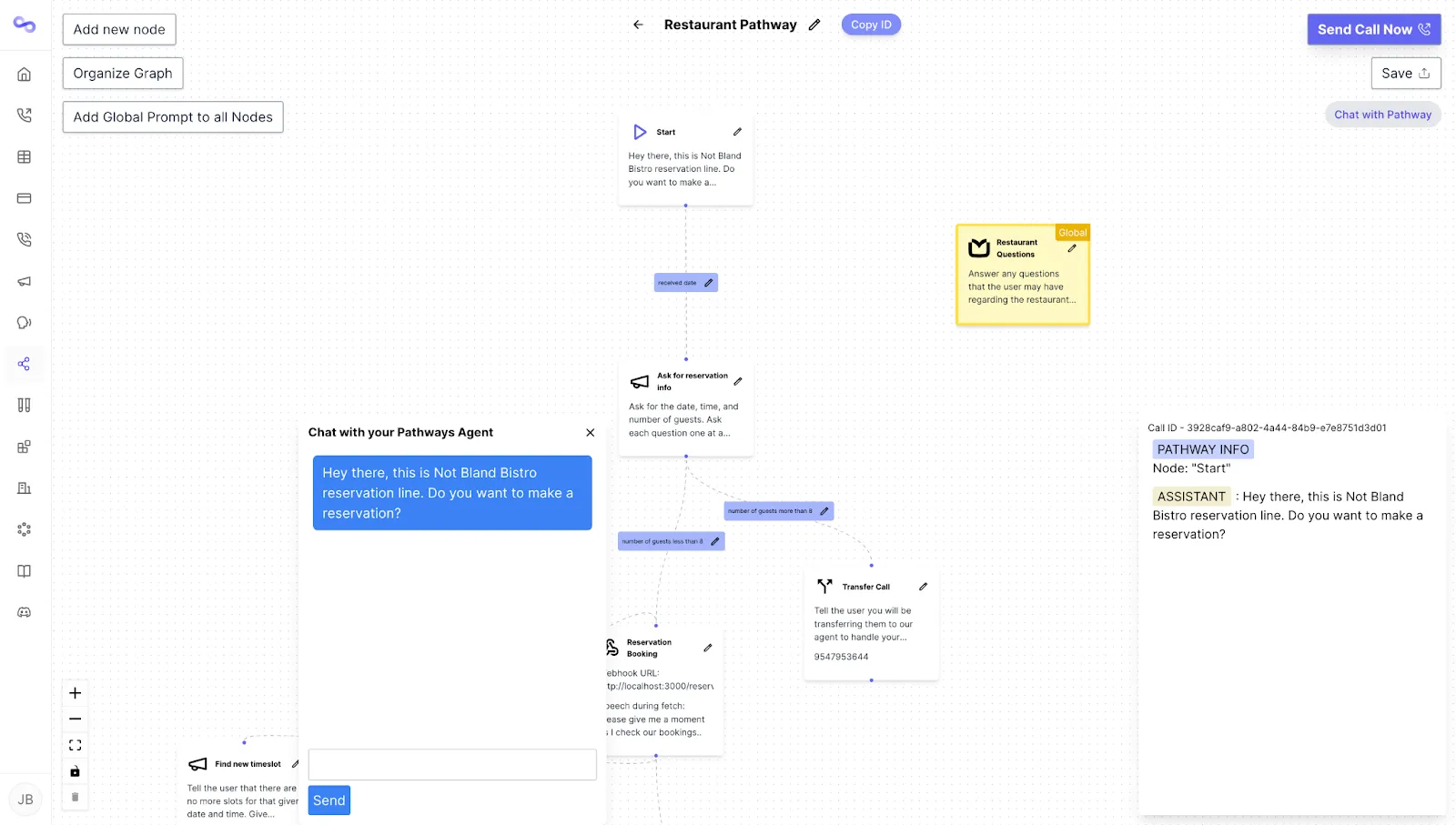Open the book documentation sidebar icon
This screenshot has height=825, width=1456.
[x=25, y=571]
